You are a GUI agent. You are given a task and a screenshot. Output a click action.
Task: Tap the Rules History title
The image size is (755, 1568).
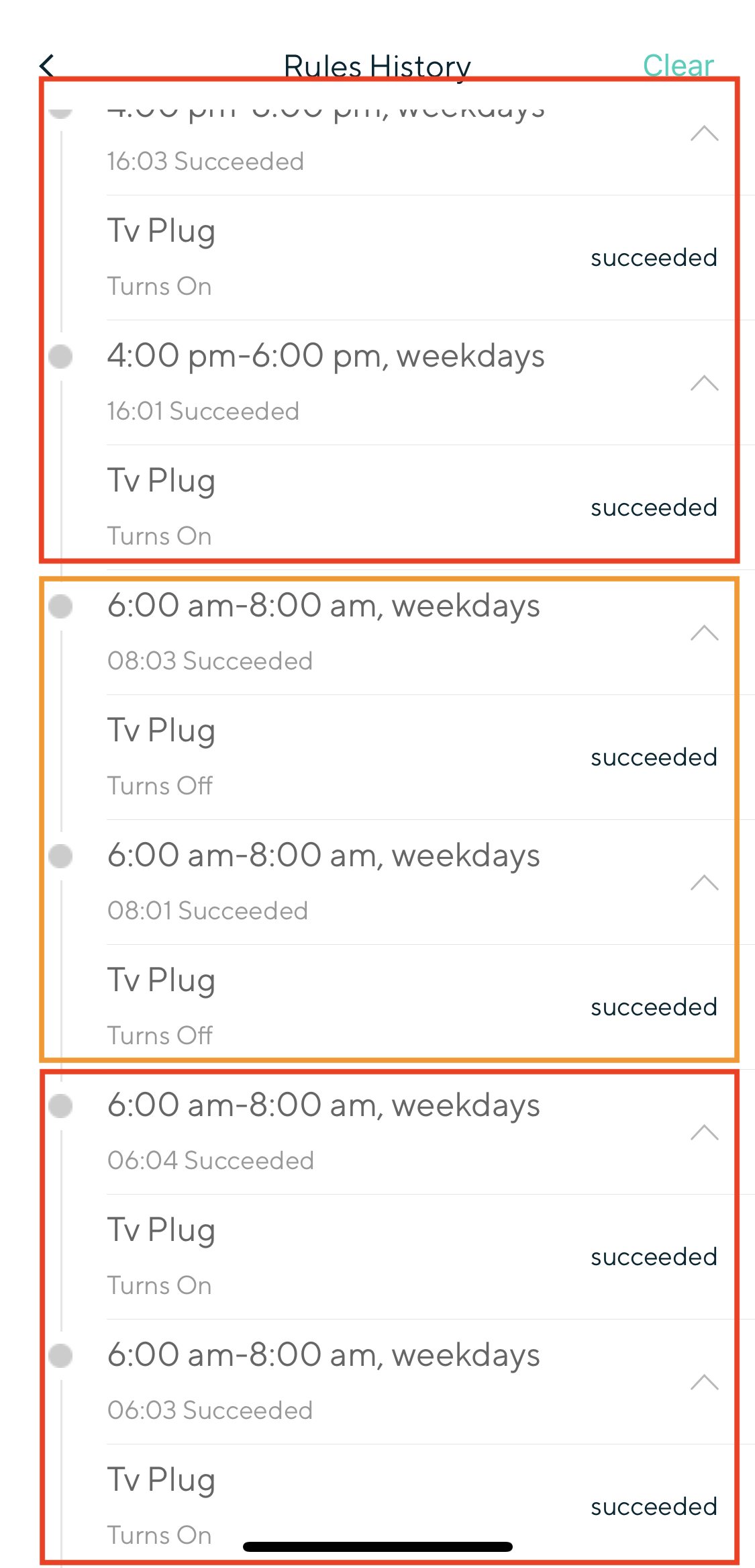pos(377,66)
